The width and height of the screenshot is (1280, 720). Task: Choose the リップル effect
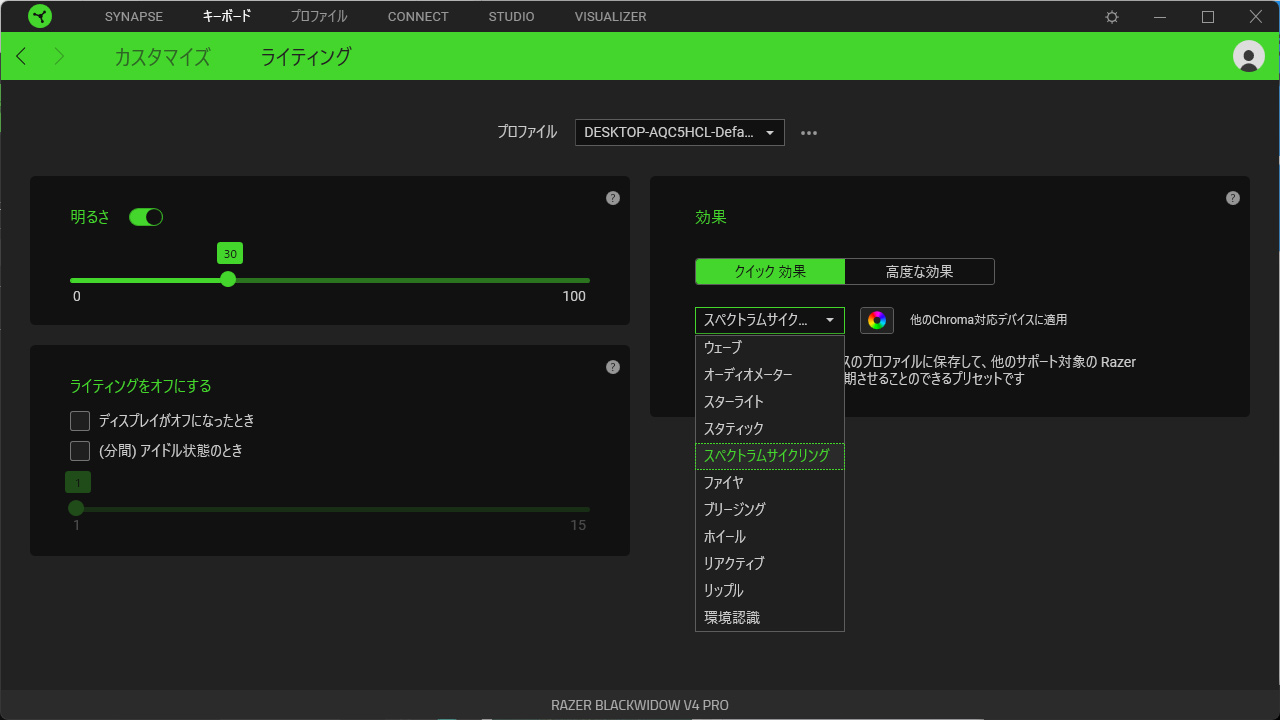click(770, 591)
